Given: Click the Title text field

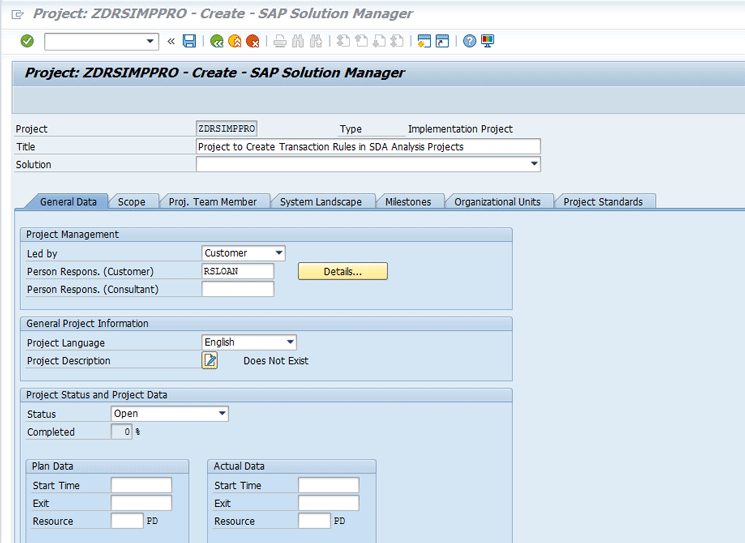Looking at the screenshot, I should pyautogui.click(x=368, y=147).
